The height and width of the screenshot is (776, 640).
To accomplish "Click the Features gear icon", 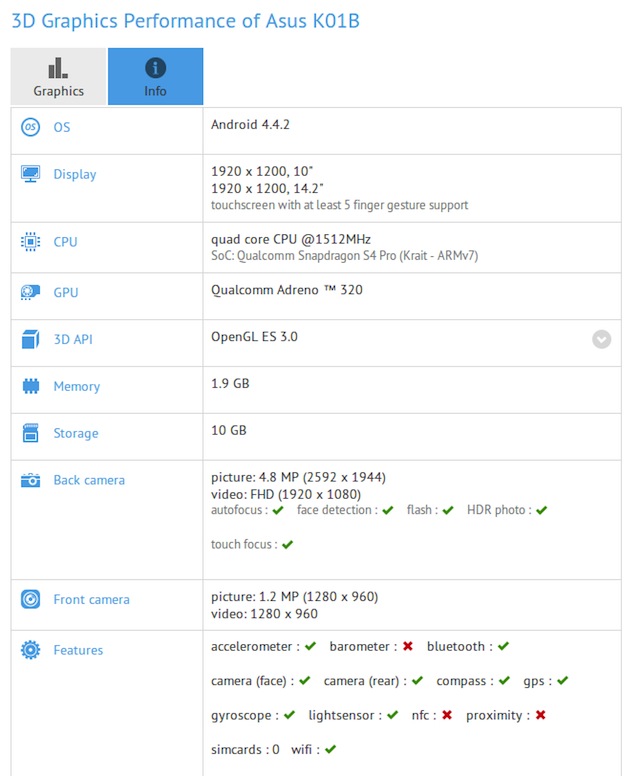I will [x=30, y=650].
